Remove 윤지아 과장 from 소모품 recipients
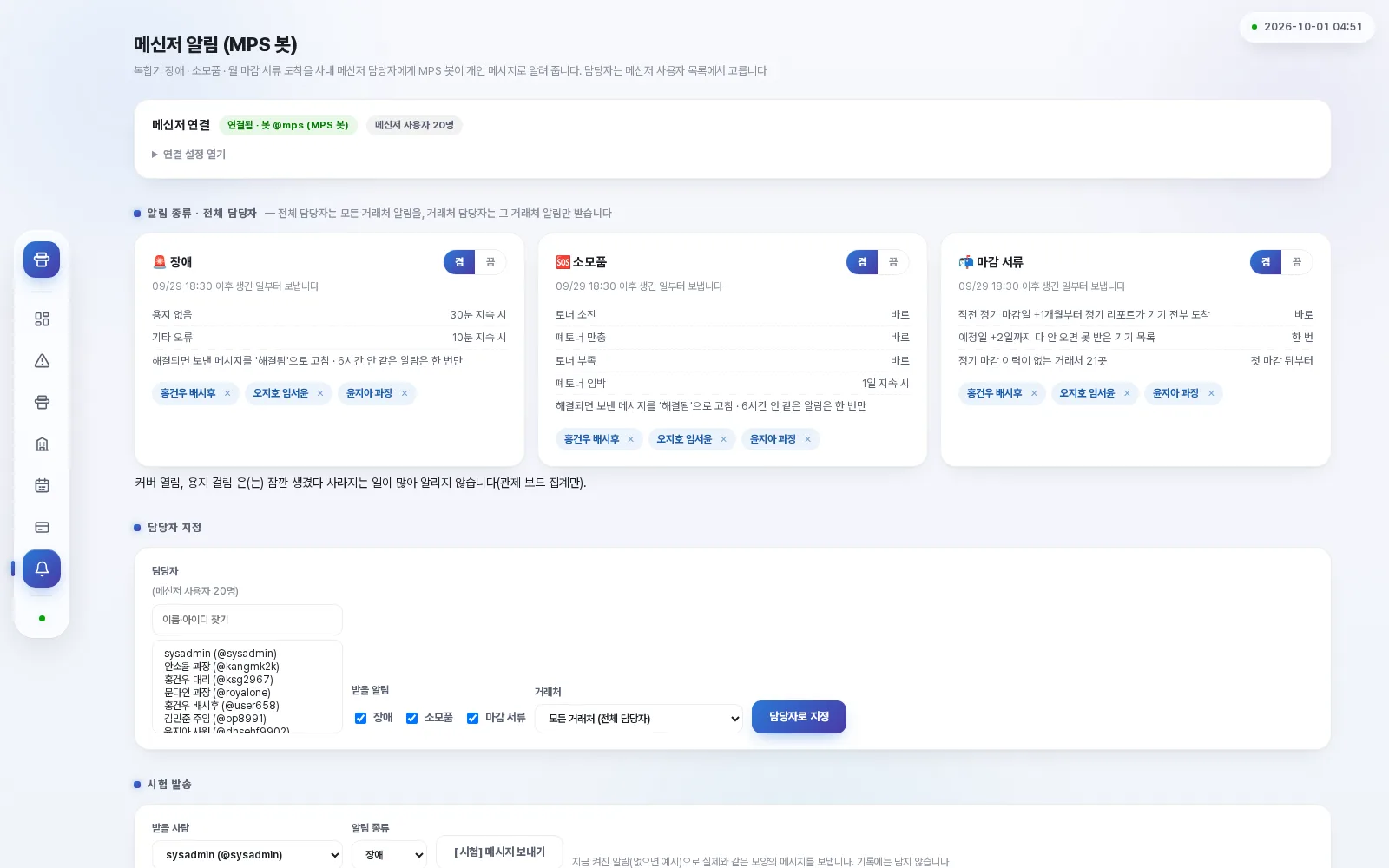The width and height of the screenshot is (1389, 868). tap(808, 439)
